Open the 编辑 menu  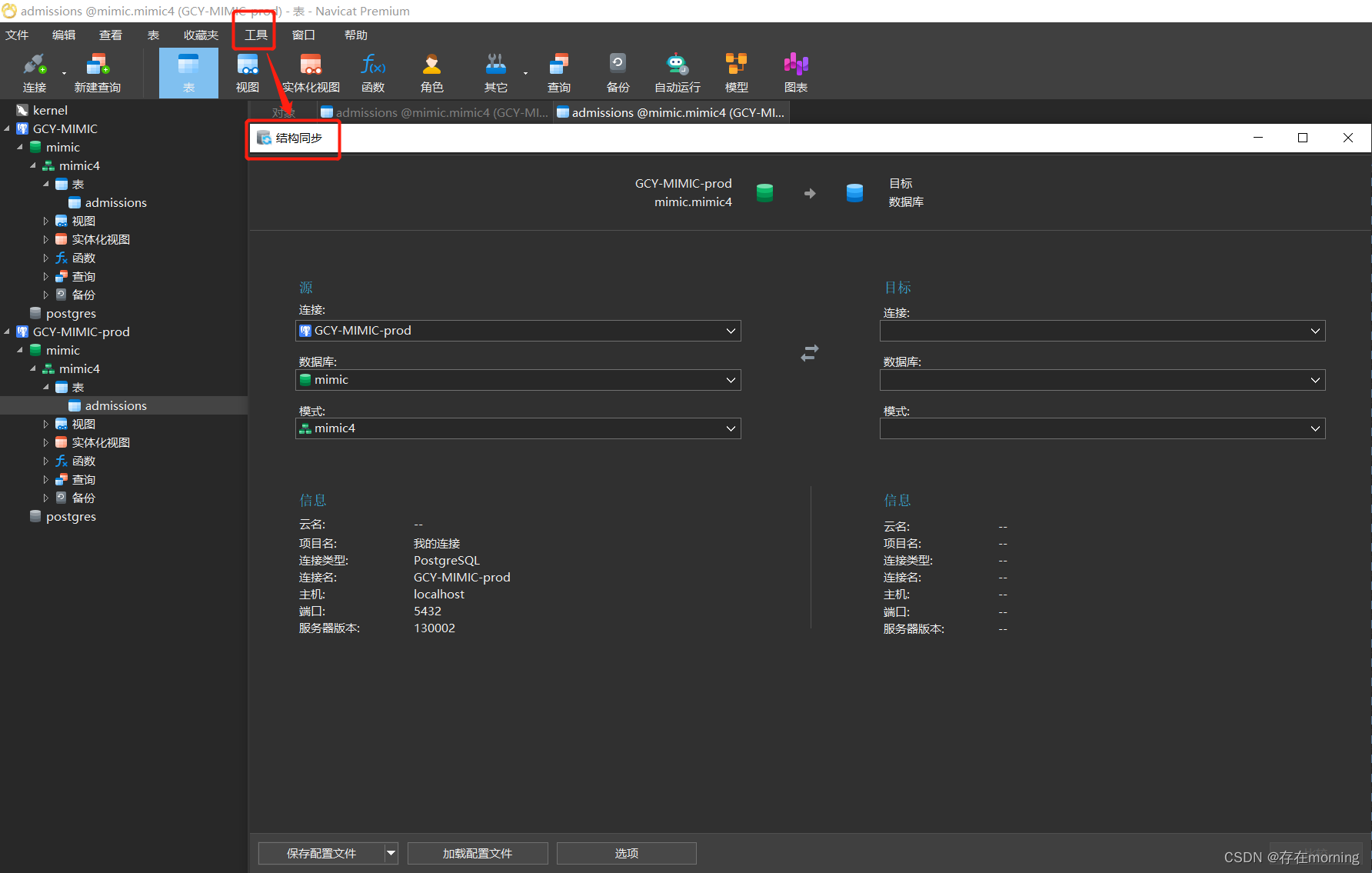click(64, 35)
